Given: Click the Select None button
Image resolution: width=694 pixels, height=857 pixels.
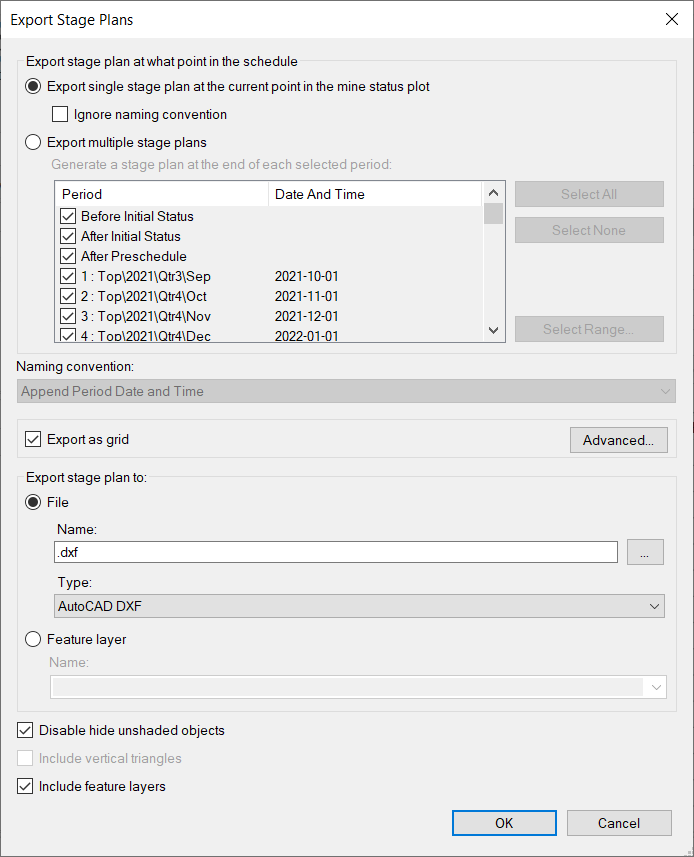Looking at the screenshot, I should pyautogui.click(x=589, y=230).
